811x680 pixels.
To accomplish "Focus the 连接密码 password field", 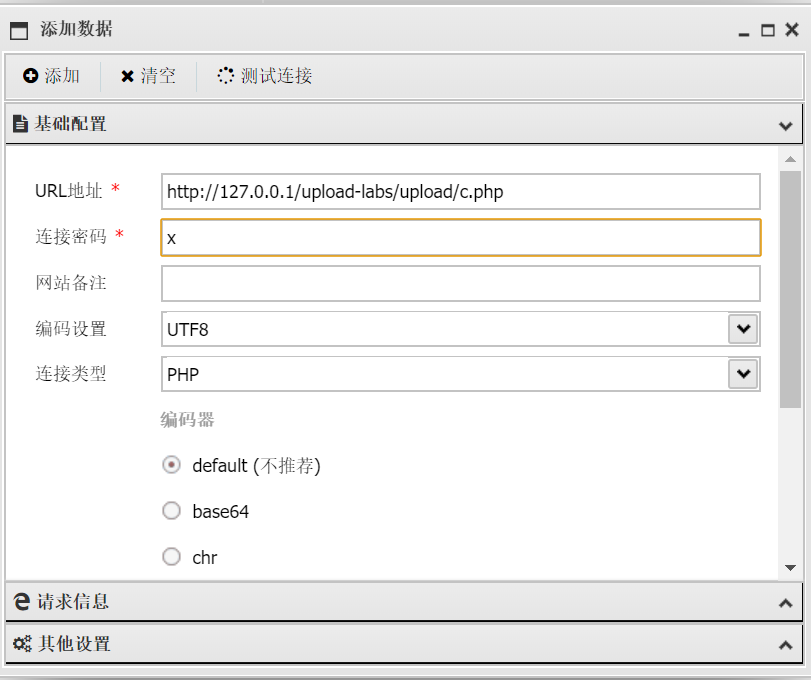I will pyautogui.click(x=461, y=237).
